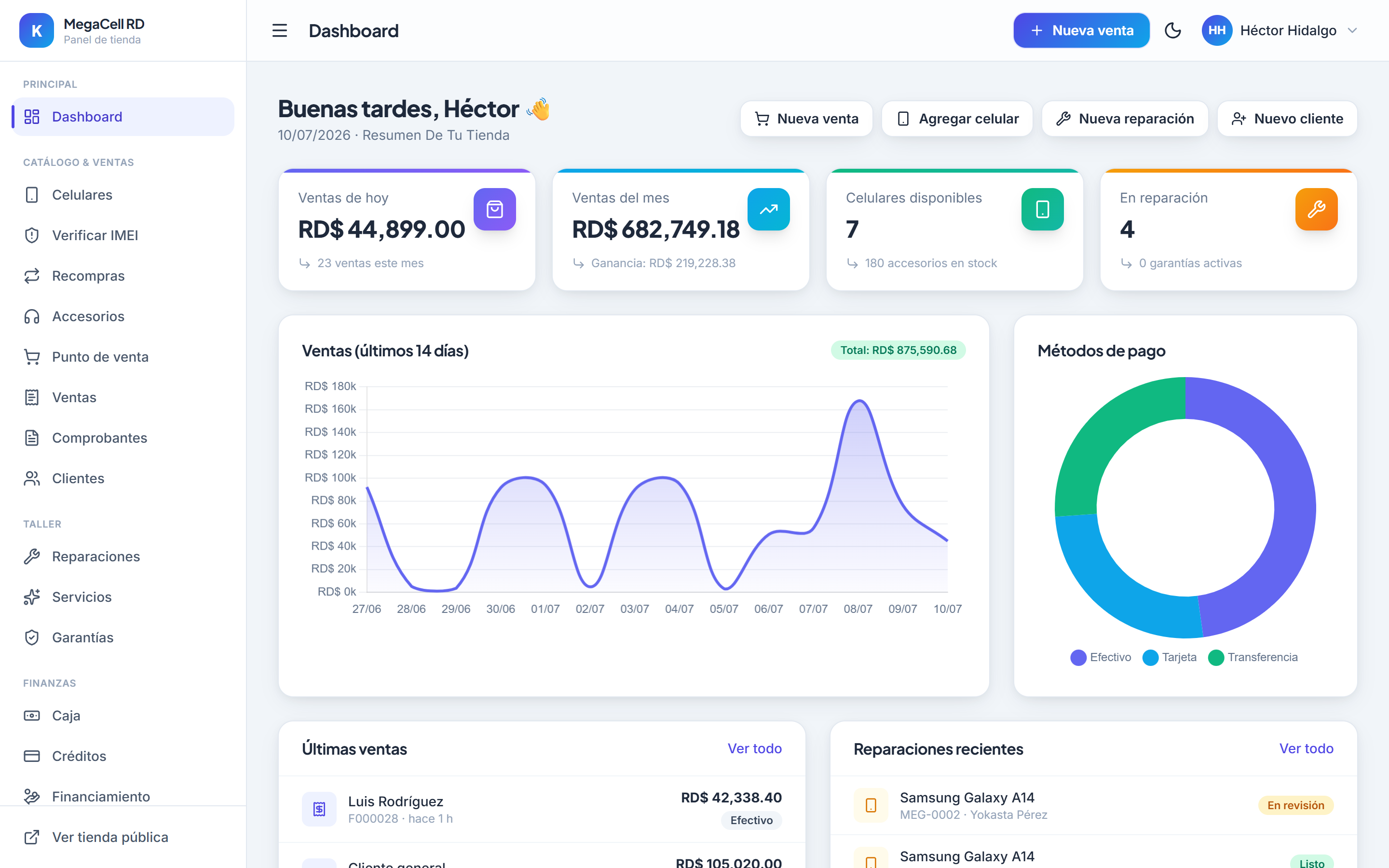The width and height of the screenshot is (1389, 868).
Task: Open Recompras section
Action: pos(123,275)
